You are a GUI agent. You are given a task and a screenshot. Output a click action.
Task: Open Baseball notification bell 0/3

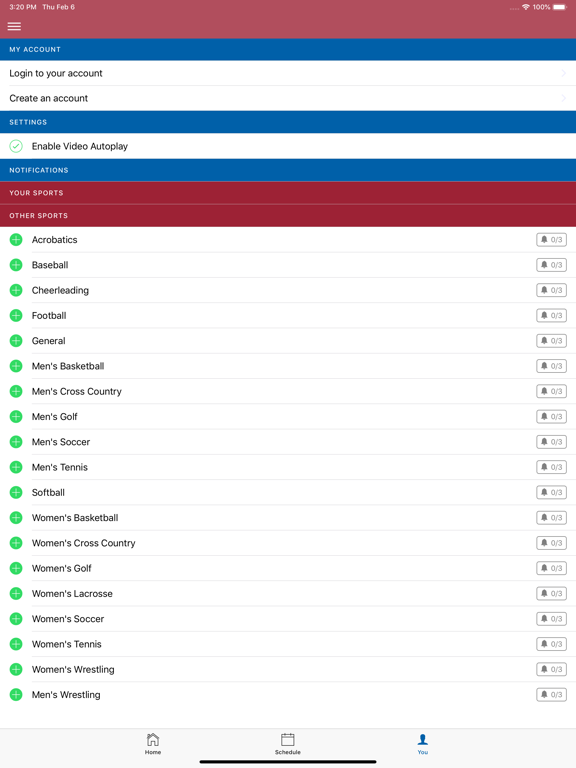coord(552,265)
